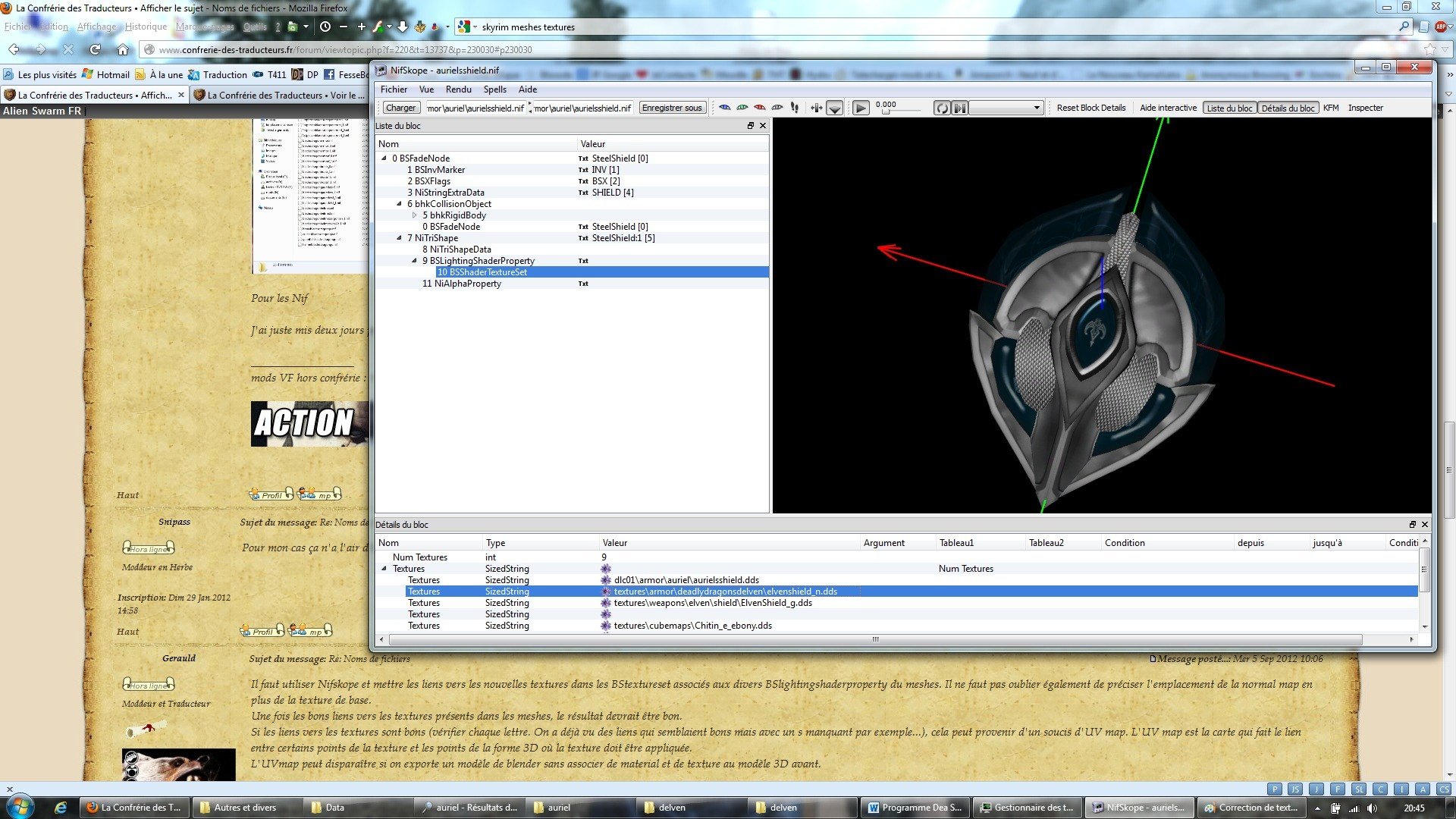The width and height of the screenshot is (1456, 819).
Task: Open the Rendu menu
Action: click(458, 89)
